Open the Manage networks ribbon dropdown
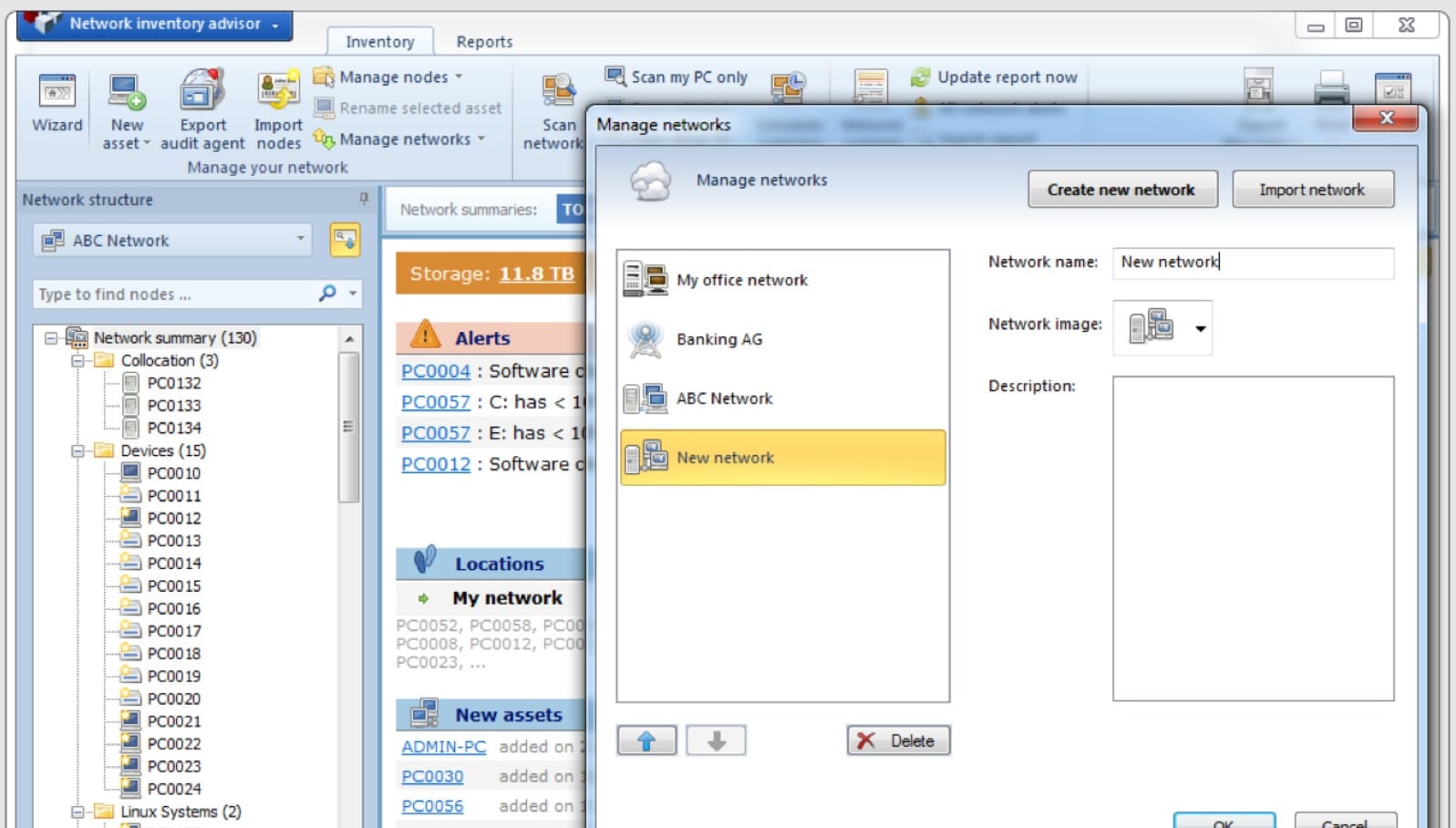The image size is (1456, 828). [398, 140]
